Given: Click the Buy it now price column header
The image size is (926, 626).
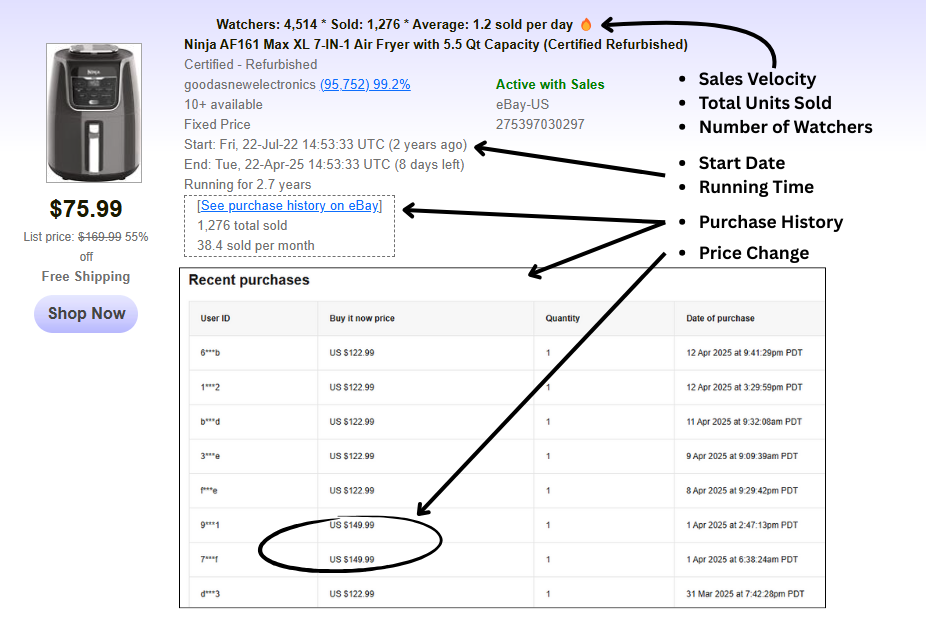Looking at the screenshot, I should coord(362,318).
